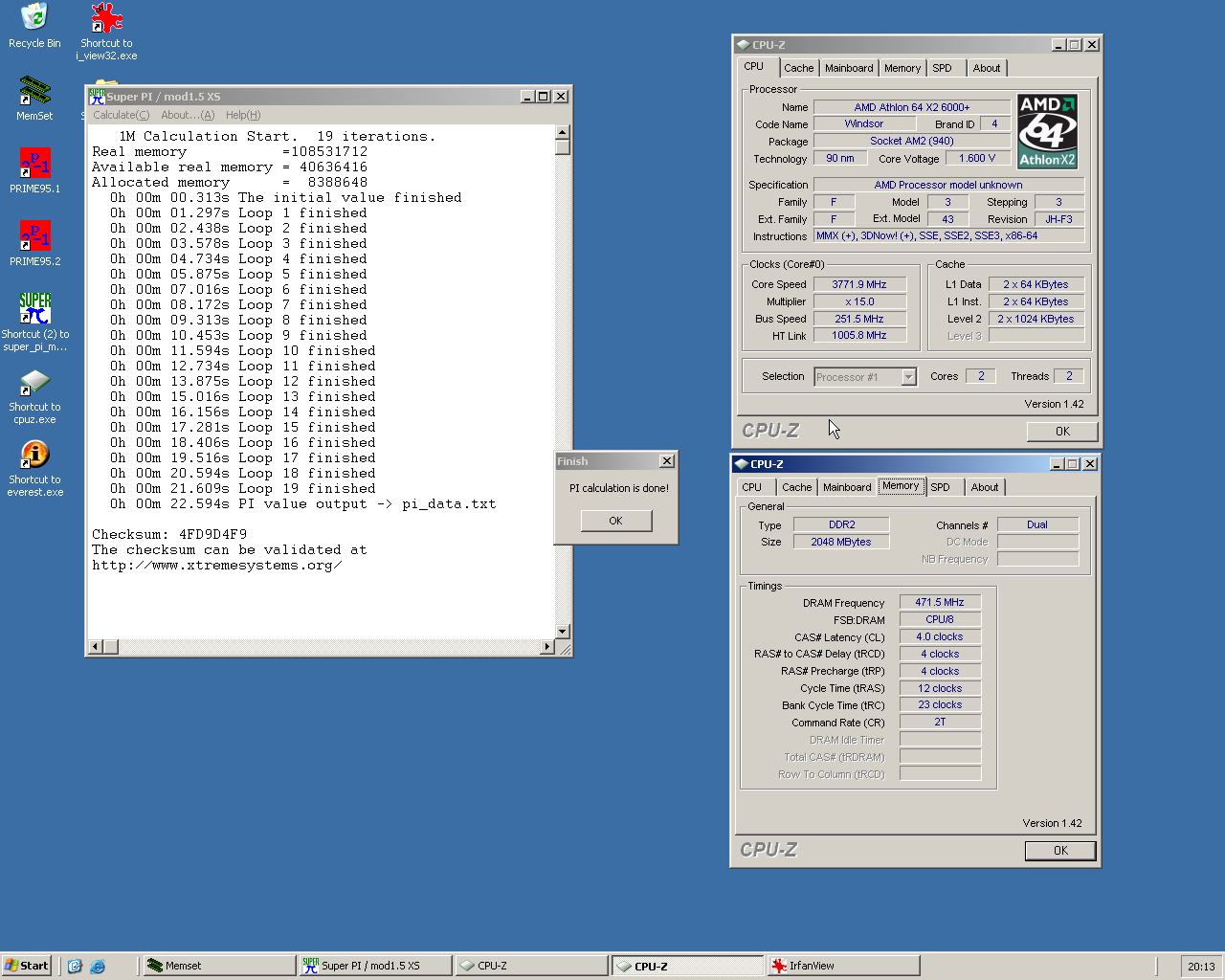
Task: Click the Bank Cycle Time value 23 clocks
Action: pyautogui.click(x=940, y=704)
